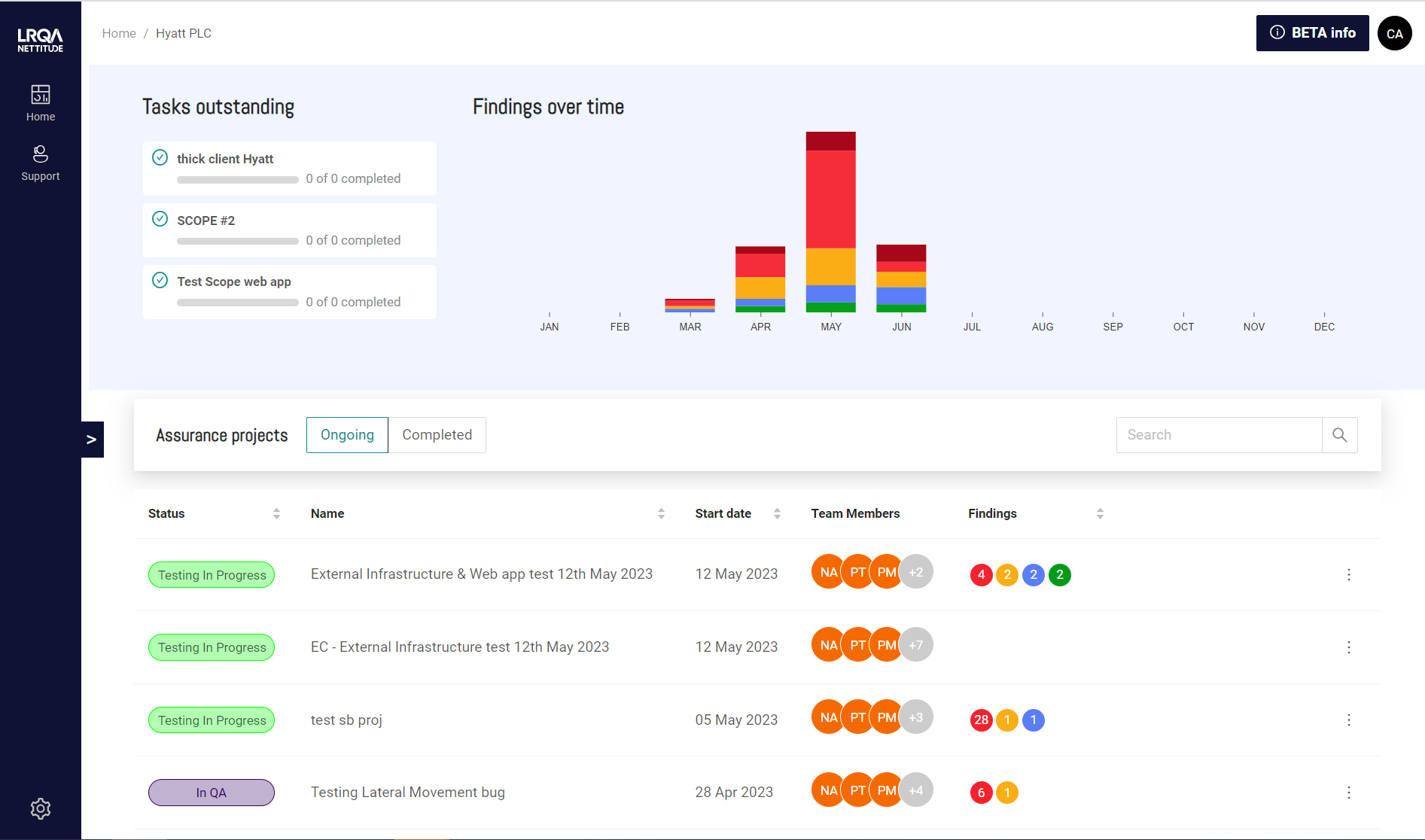This screenshot has height=840, width=1425.
Task: Open row options for Testing Lateral Movement bug
Action: pyautogui.click(x=1348, y=793)
